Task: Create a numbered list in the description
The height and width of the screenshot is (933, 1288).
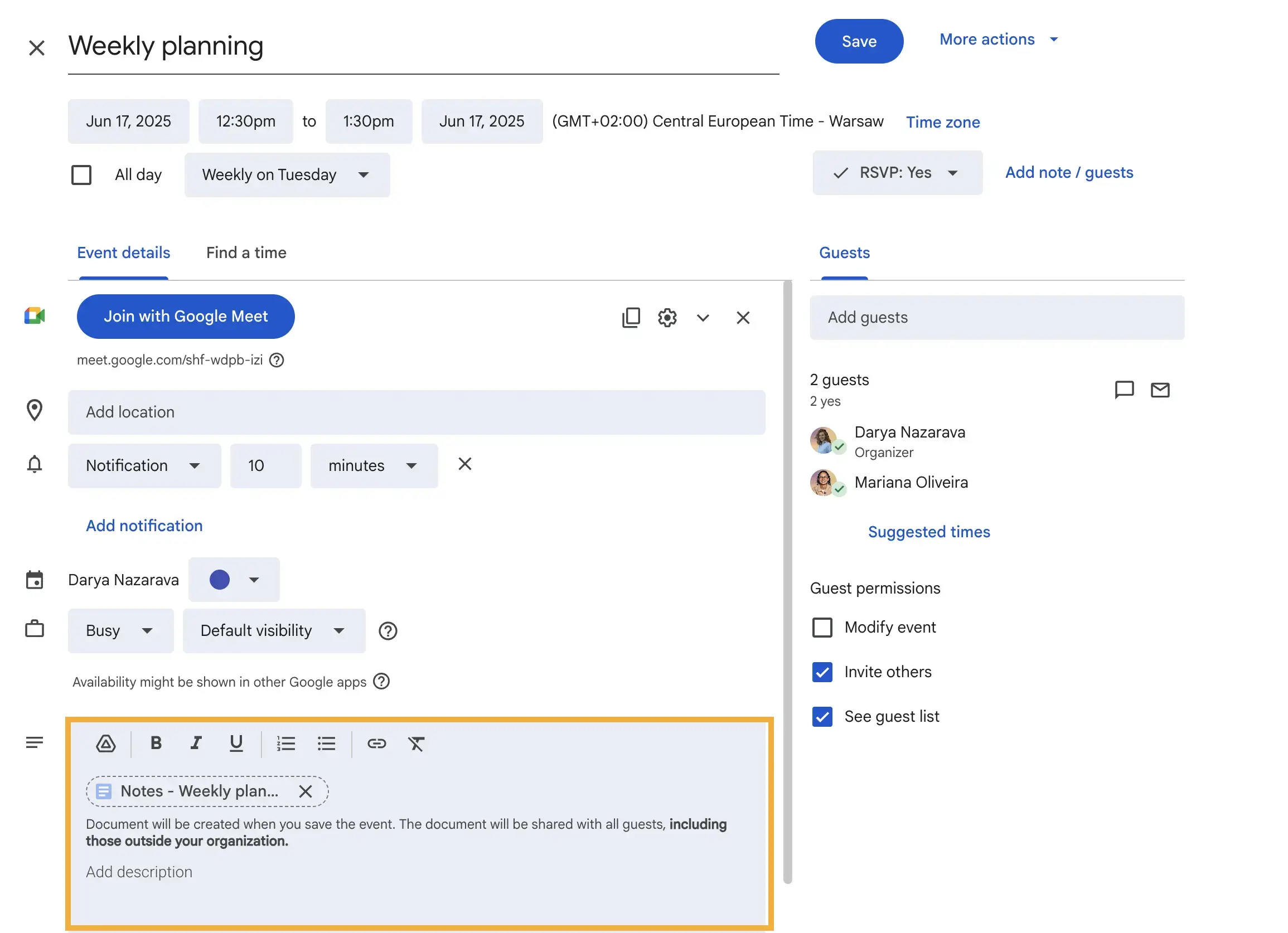Action: click(286, 744)
